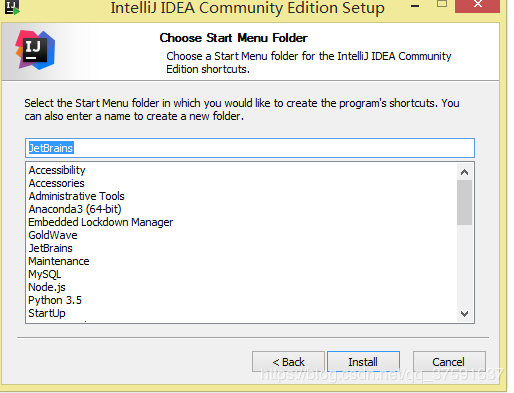Select the Python 3.5 folder
This screenshot has width=514, height=393.
tap(55, 300)
